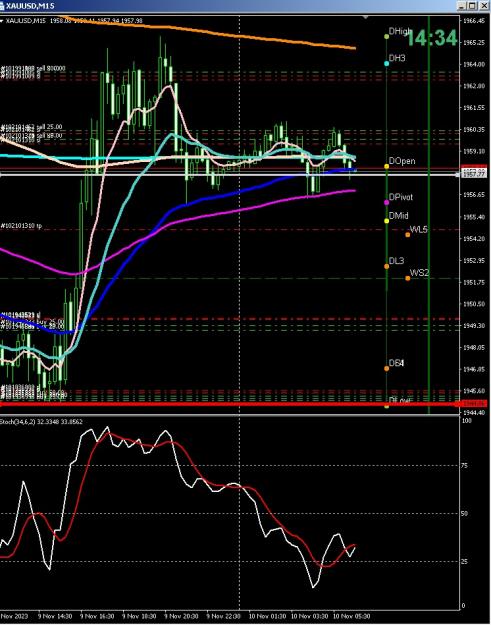Click price scale value 1964.00

pyautogui.click(x=474, y=64)
